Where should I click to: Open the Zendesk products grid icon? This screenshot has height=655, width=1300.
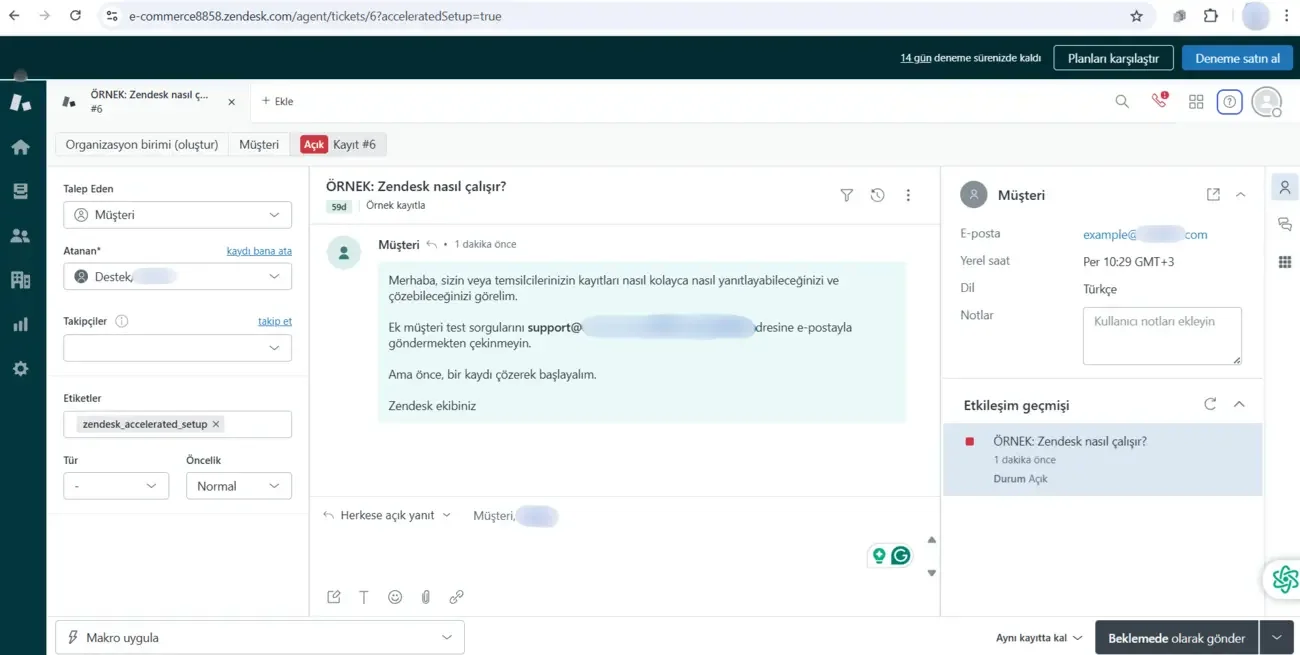1196,101
